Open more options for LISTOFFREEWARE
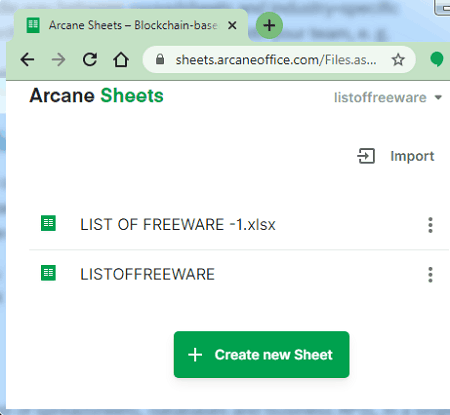This screenshot has width=450, height=415. tap(430, 275)
